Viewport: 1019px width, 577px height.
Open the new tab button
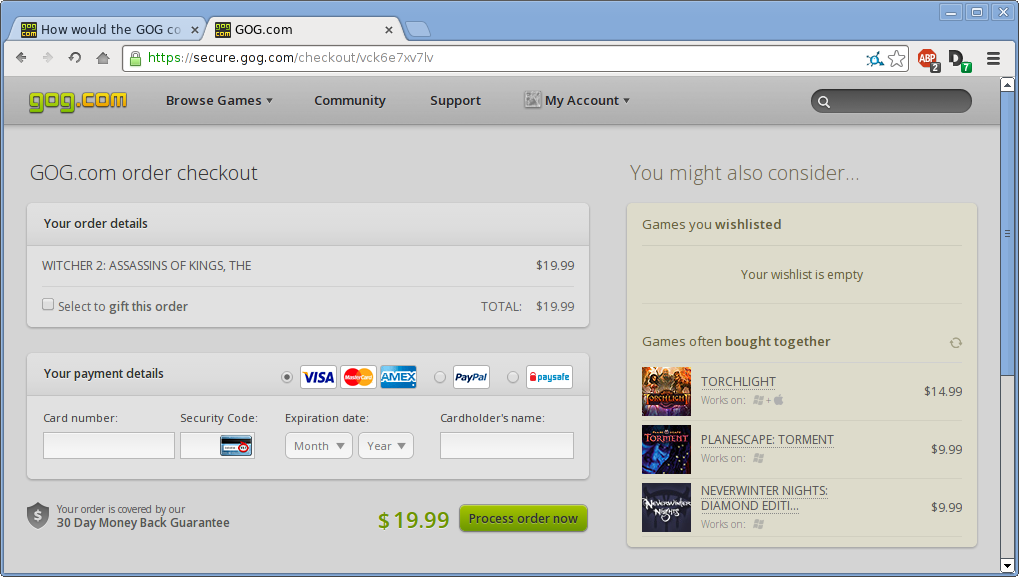[417, 29]
